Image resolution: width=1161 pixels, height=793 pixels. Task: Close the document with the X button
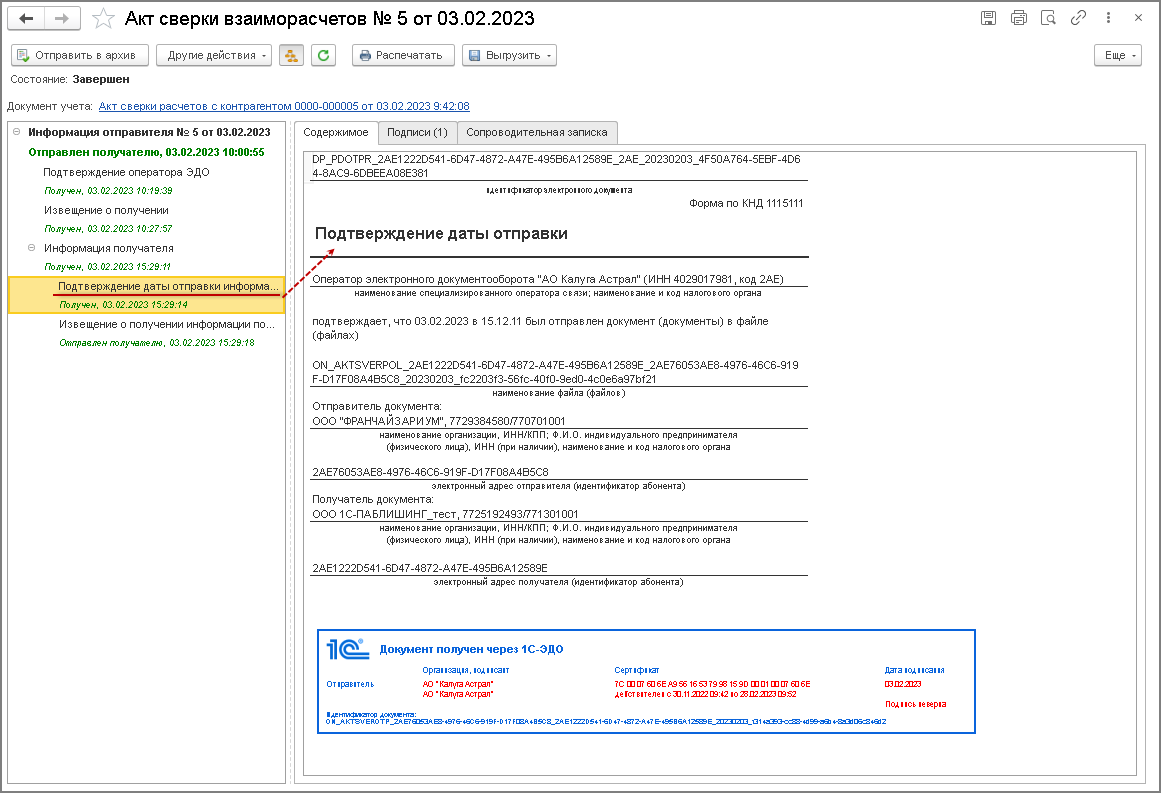click(x=1139, y=18)
